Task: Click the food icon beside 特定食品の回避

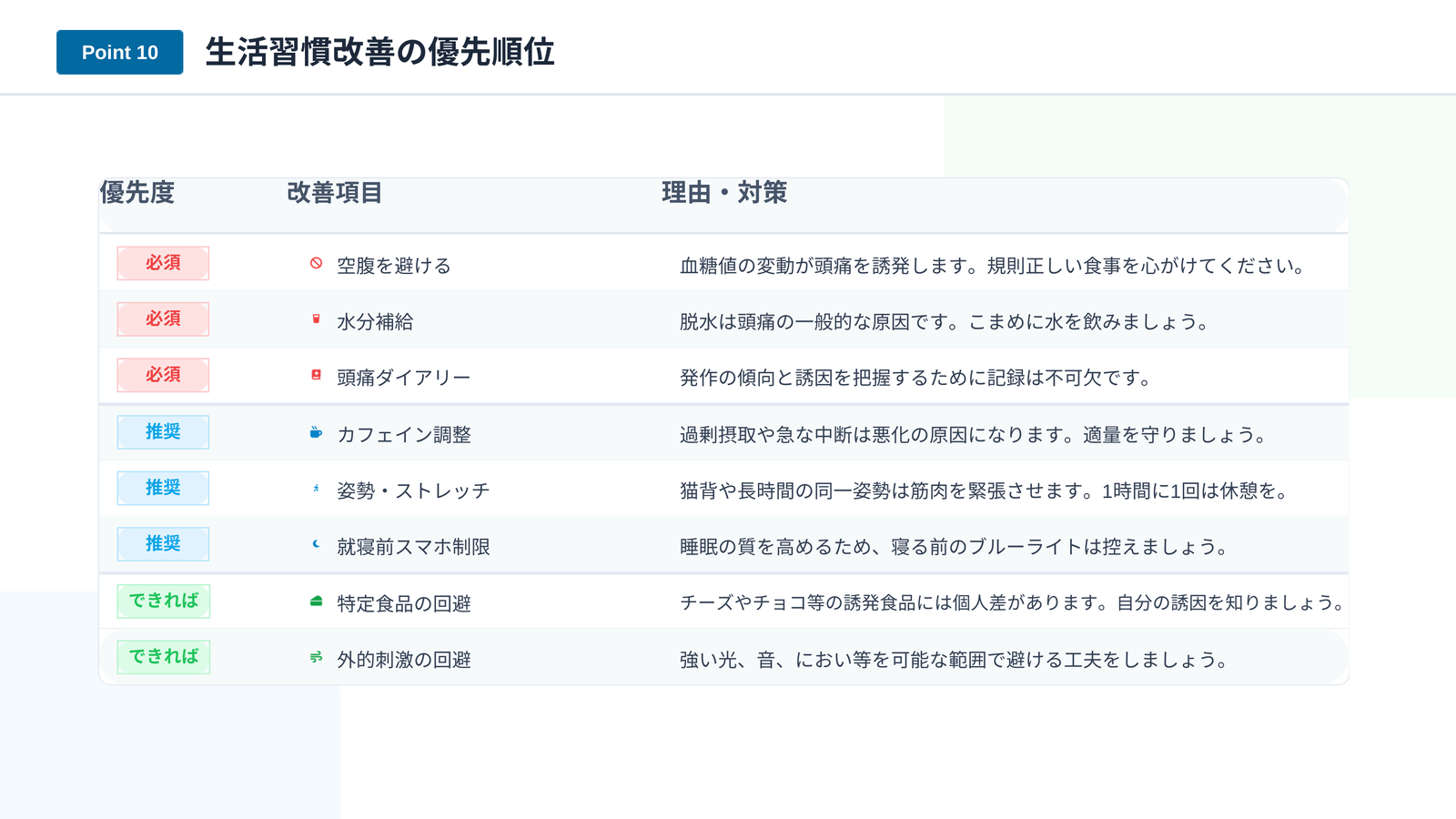Action: point(316,602)
